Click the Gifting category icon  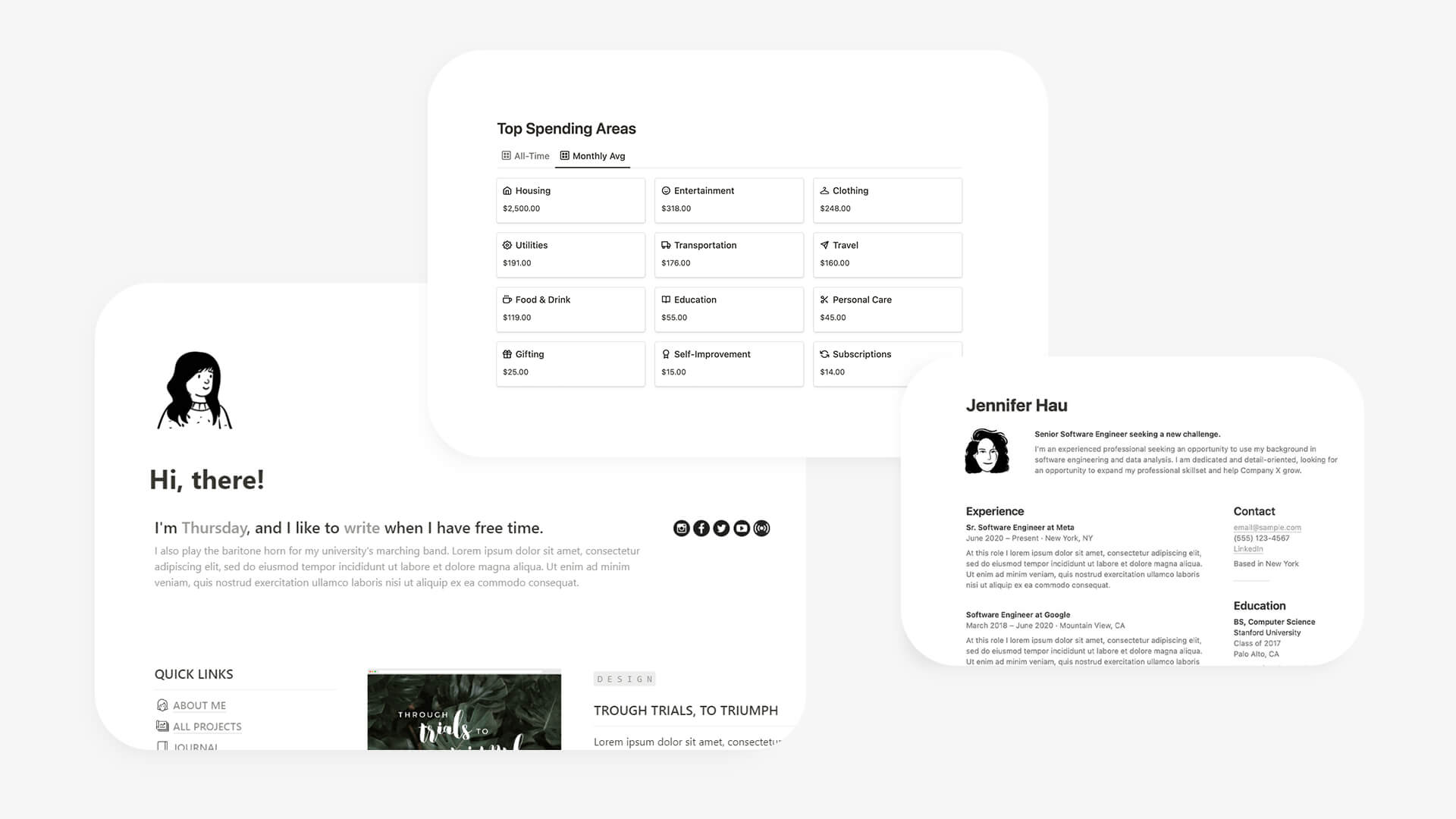[x=507, y=353]
